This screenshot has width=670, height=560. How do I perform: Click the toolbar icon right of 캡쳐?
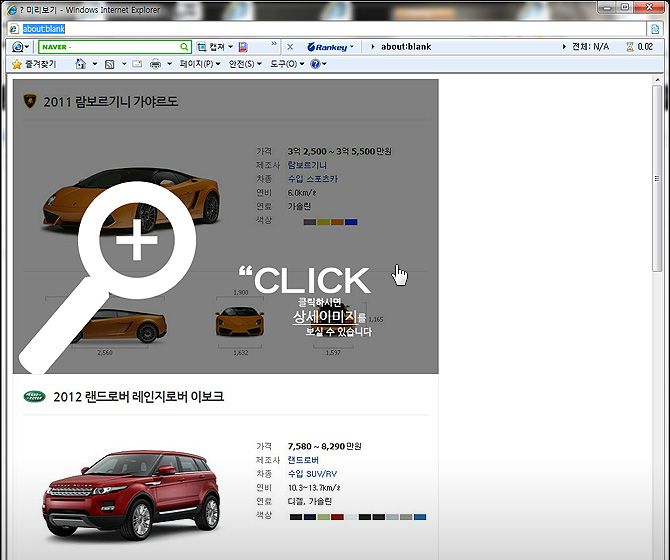point(243,47)
